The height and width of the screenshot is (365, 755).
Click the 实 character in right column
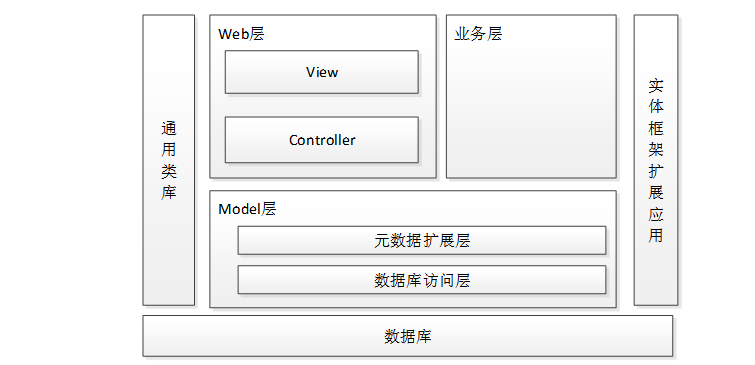pos(656,86)
